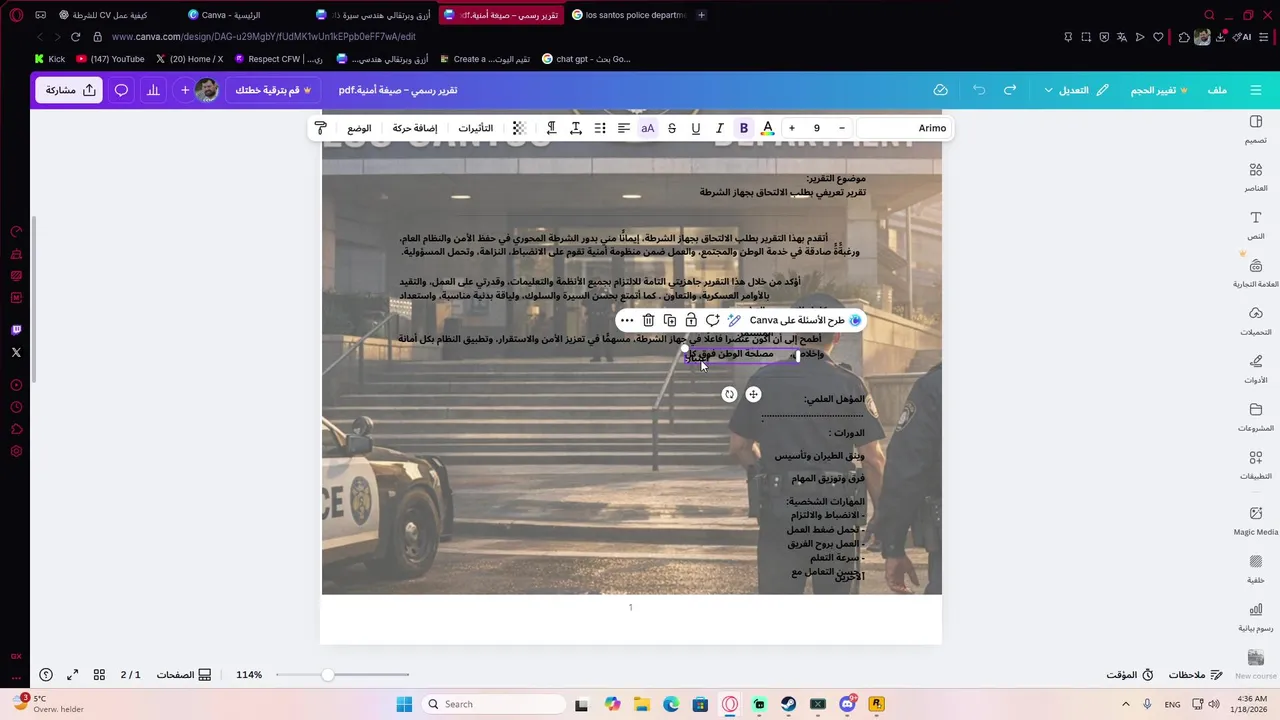
Task: Click قم بترقية خطتك upgrade button
Action: coord(274,90)
